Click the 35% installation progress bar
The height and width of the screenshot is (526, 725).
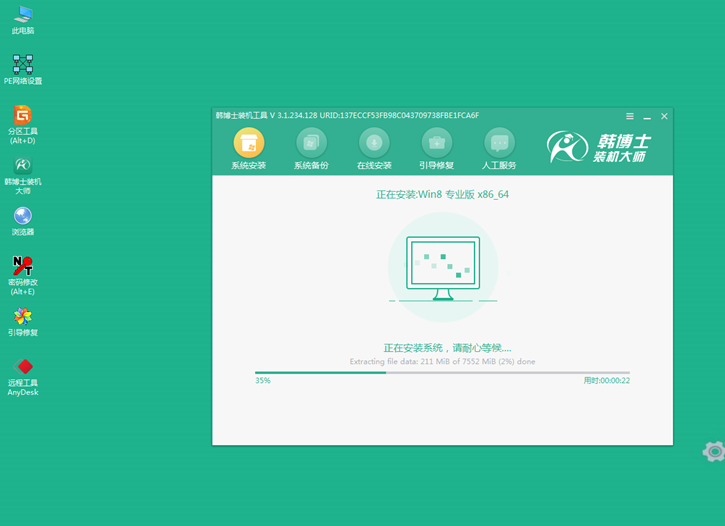[x=442, y=372]
